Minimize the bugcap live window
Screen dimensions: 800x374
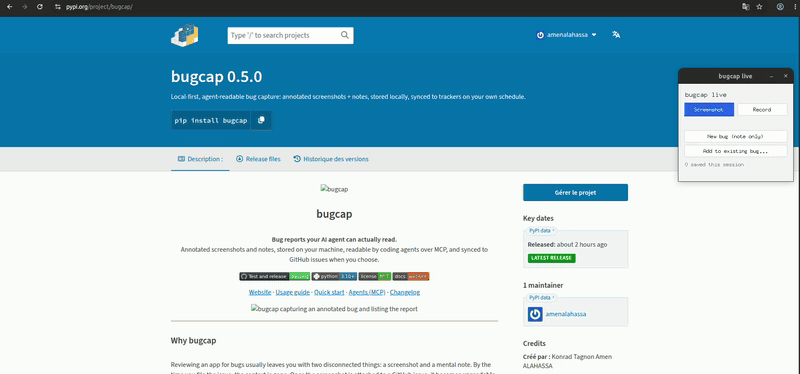point(771,76)
